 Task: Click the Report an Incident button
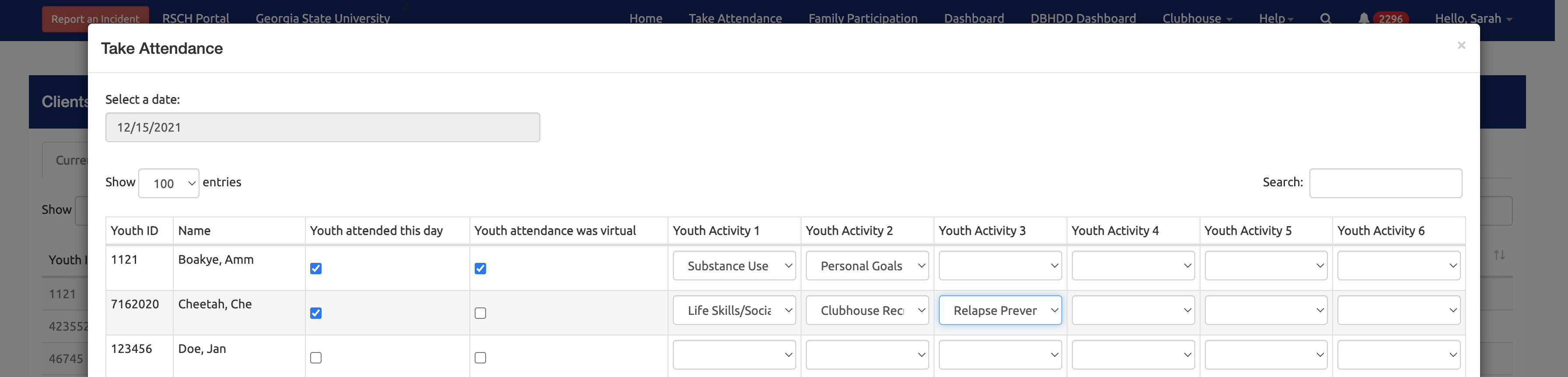pos(95,19)
